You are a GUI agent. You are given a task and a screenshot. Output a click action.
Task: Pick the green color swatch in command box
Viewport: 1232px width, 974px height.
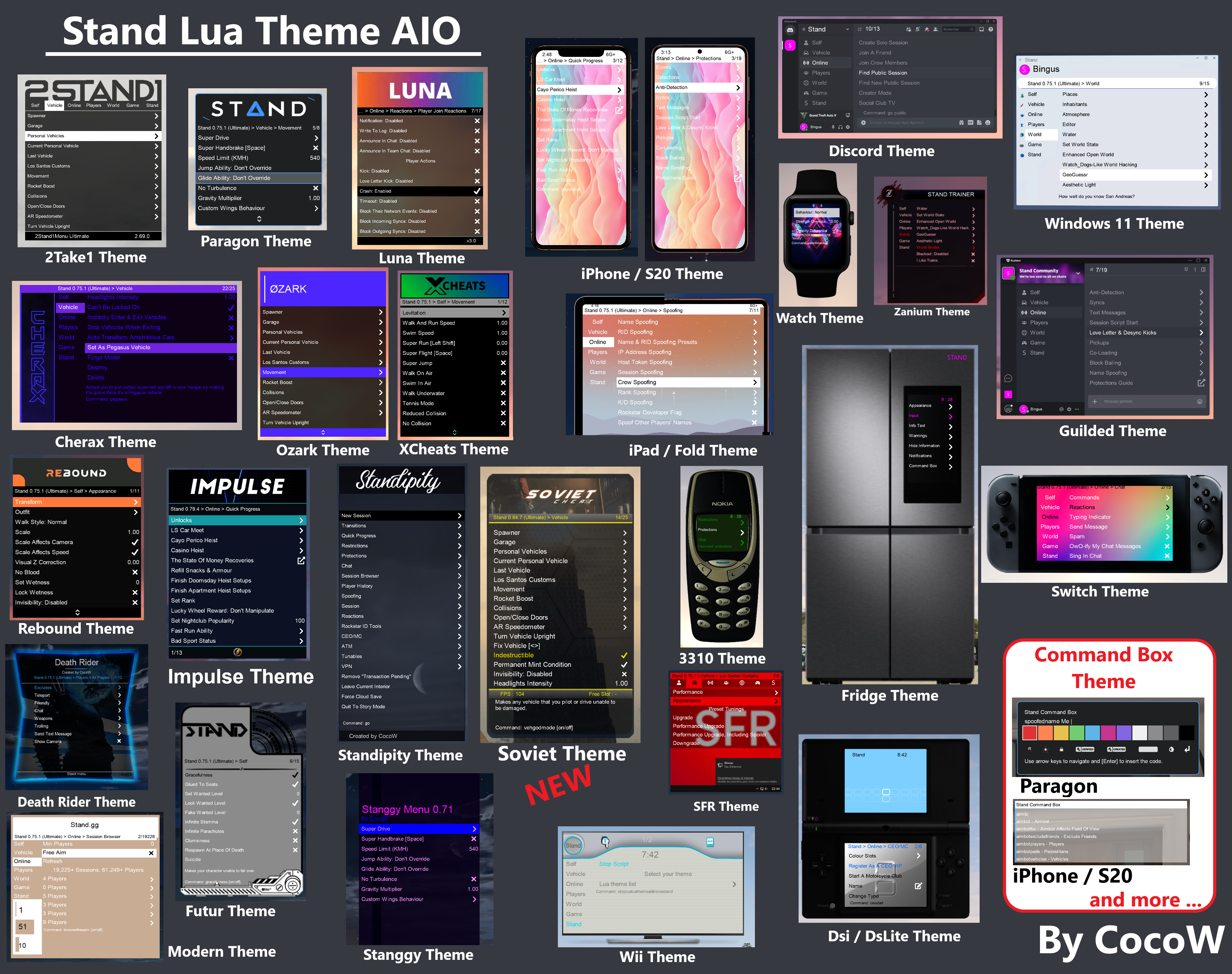point(1077,733)
